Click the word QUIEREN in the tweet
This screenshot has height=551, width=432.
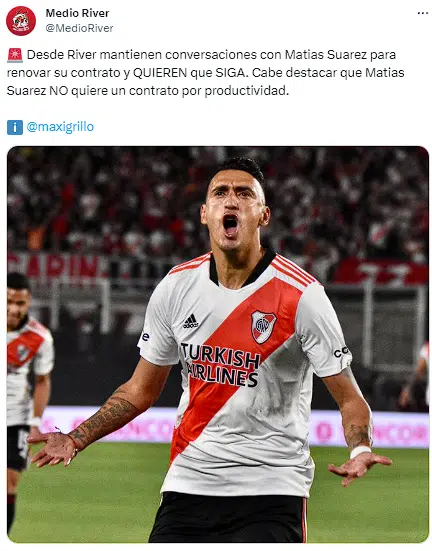click(160, 73)
